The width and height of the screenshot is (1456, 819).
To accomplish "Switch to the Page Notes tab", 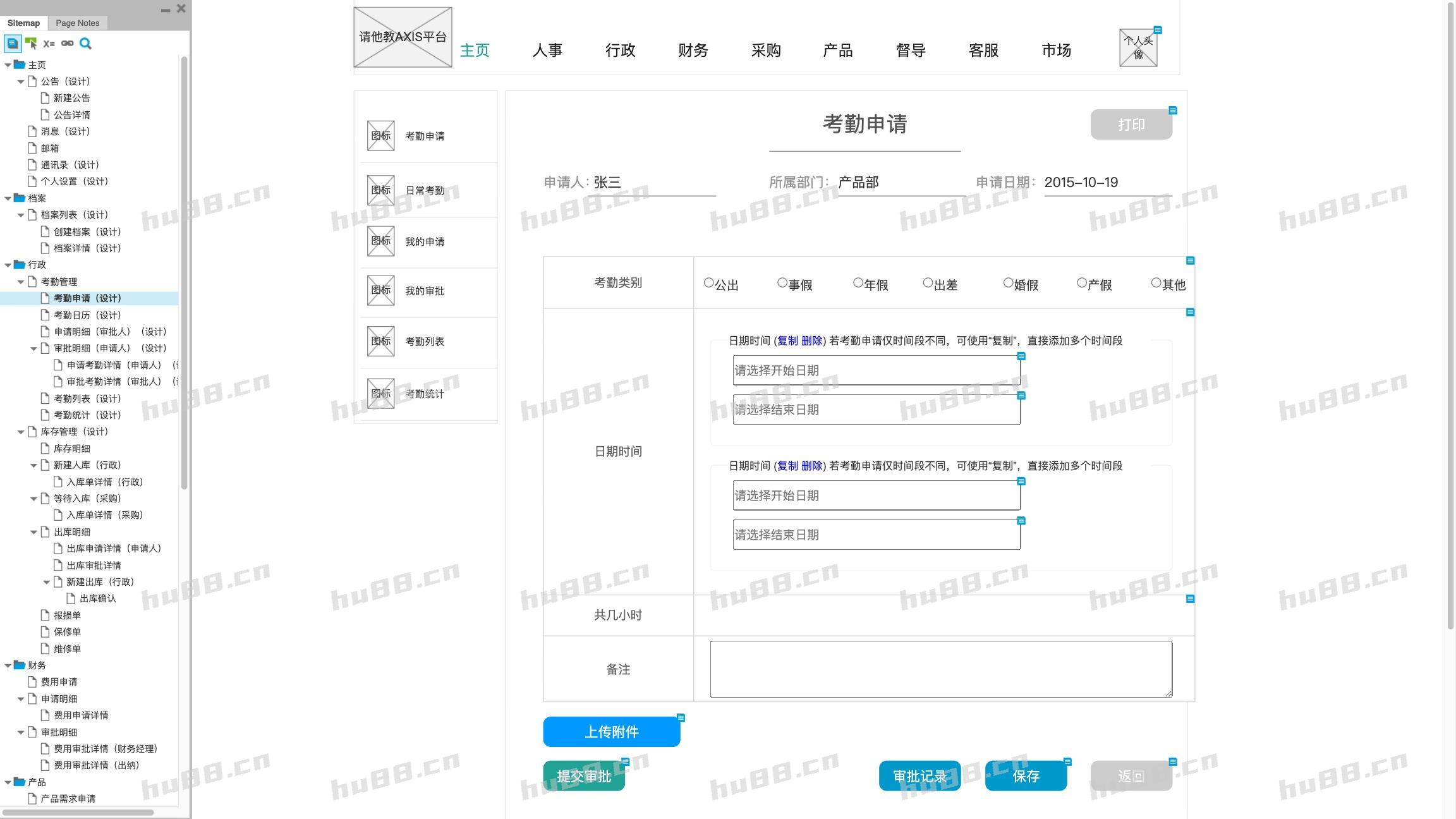I will (x=77, y=23).
